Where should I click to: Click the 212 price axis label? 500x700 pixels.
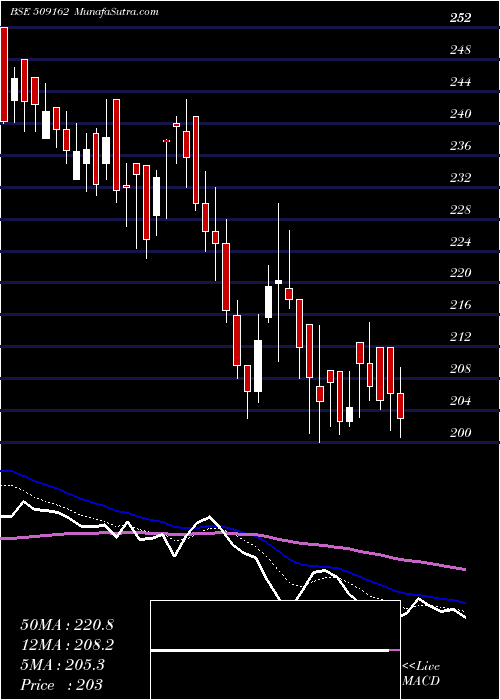click(460, 337)
